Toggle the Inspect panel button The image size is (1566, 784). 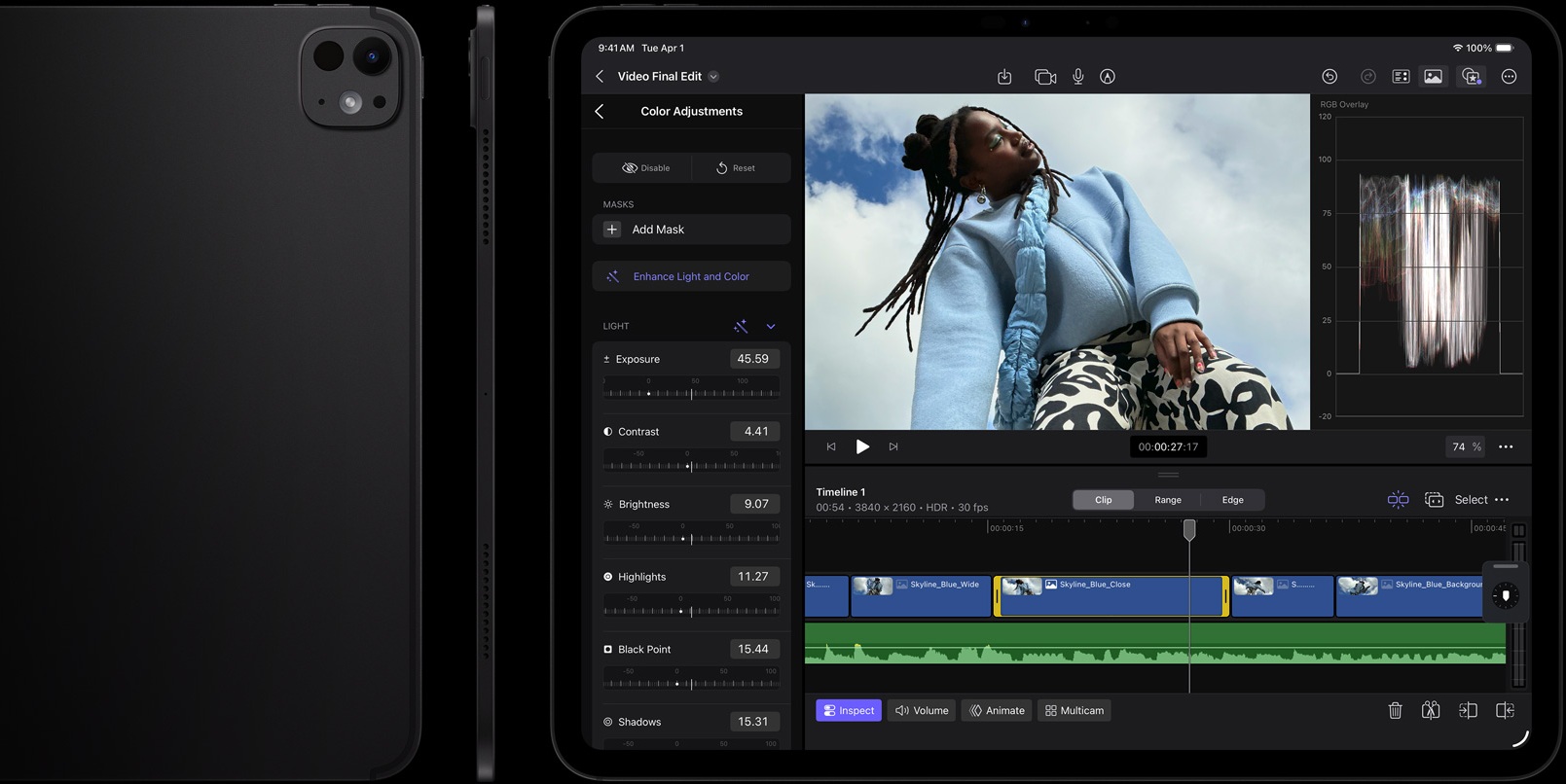pyautogui.click(x=849, y=711)
